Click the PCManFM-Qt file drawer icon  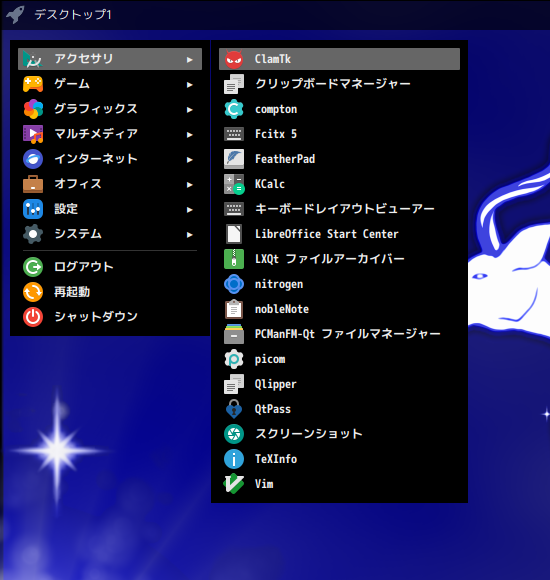pos(234,334)
